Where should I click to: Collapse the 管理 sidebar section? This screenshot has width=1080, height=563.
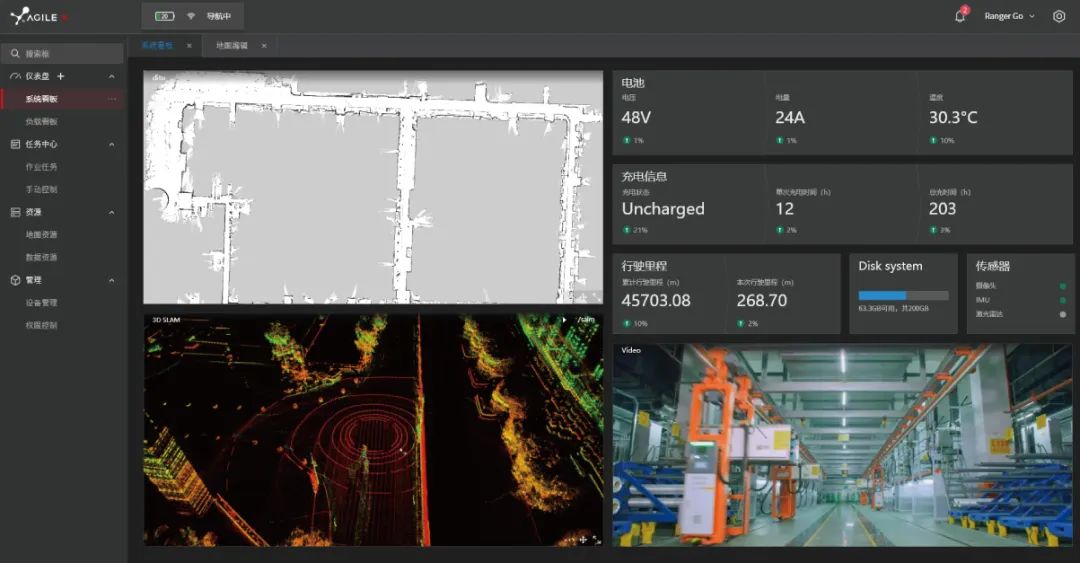tap(111, 280)
